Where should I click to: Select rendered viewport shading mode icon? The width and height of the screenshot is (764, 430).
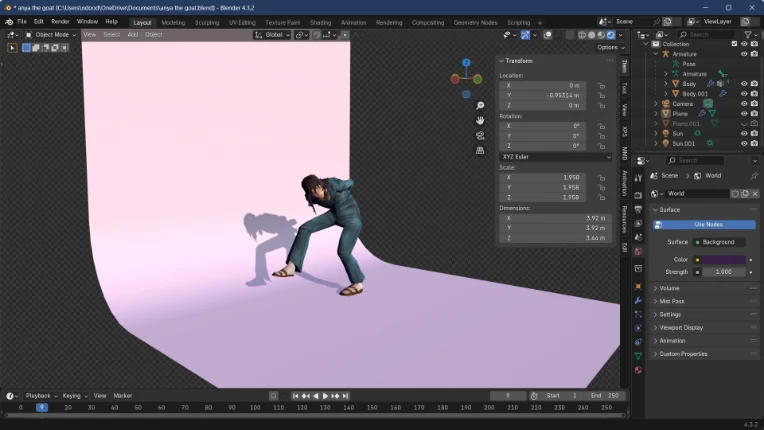pos(611,35)
